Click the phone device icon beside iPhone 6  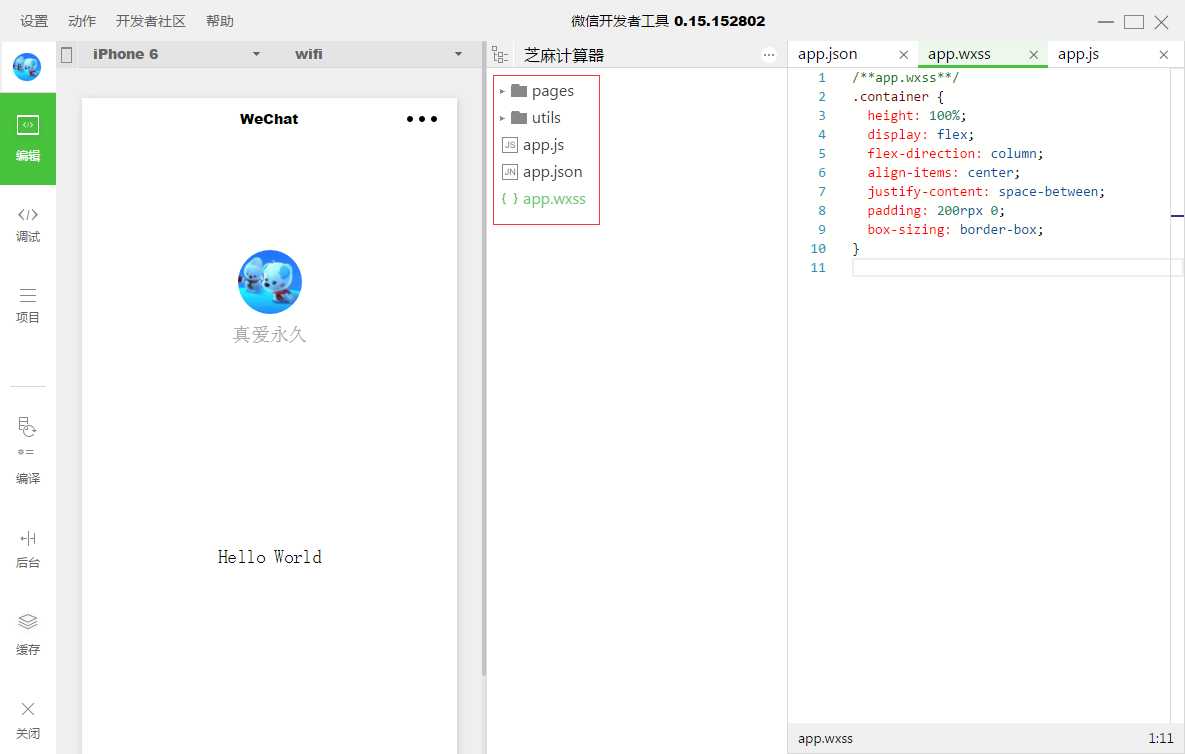click(67, 54)
